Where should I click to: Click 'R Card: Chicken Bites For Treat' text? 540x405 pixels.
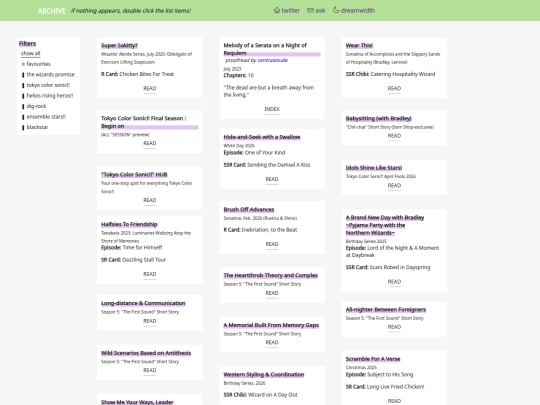(x=137, y=74)
